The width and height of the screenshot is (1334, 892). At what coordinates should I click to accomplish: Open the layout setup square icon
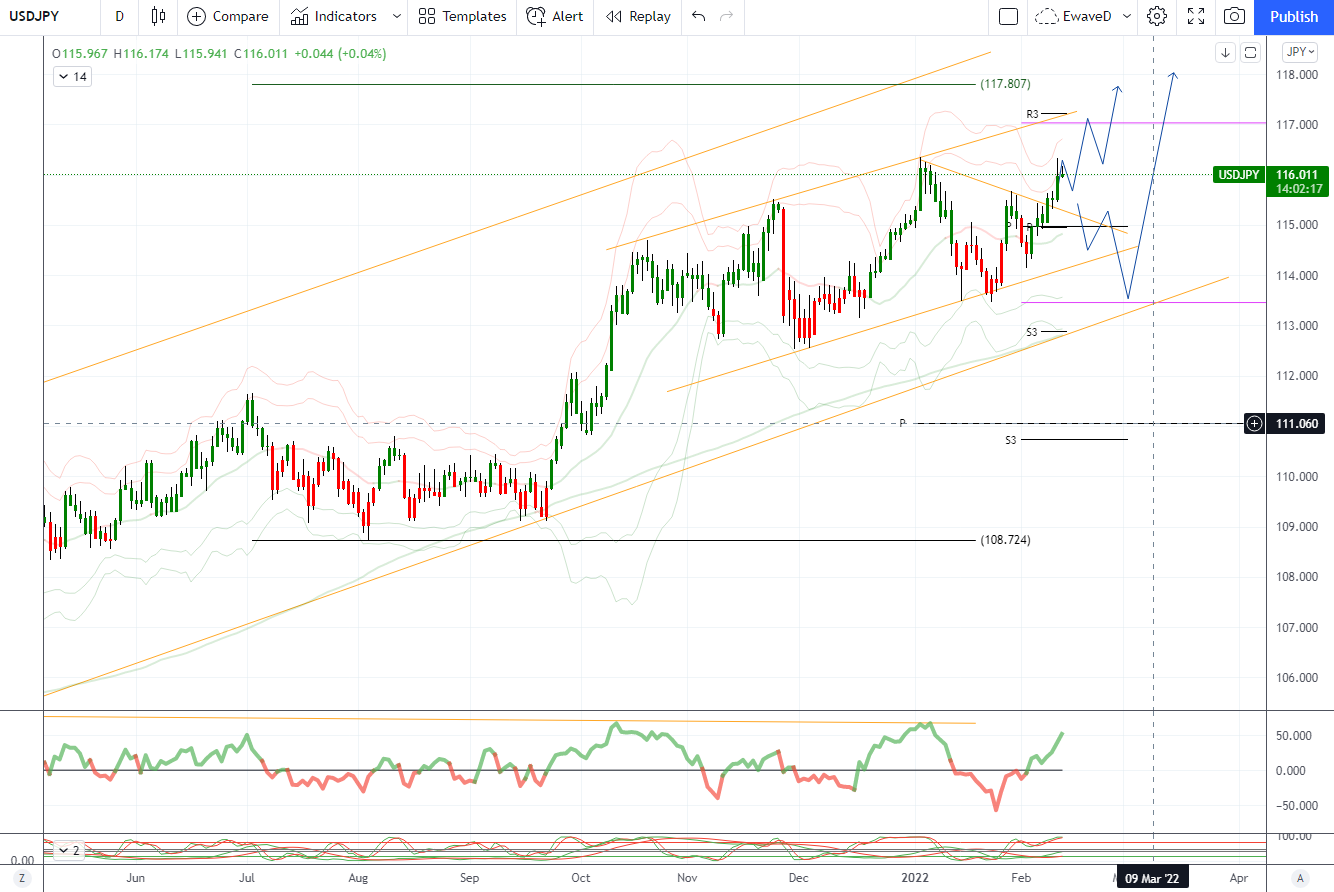[1008, 16]
